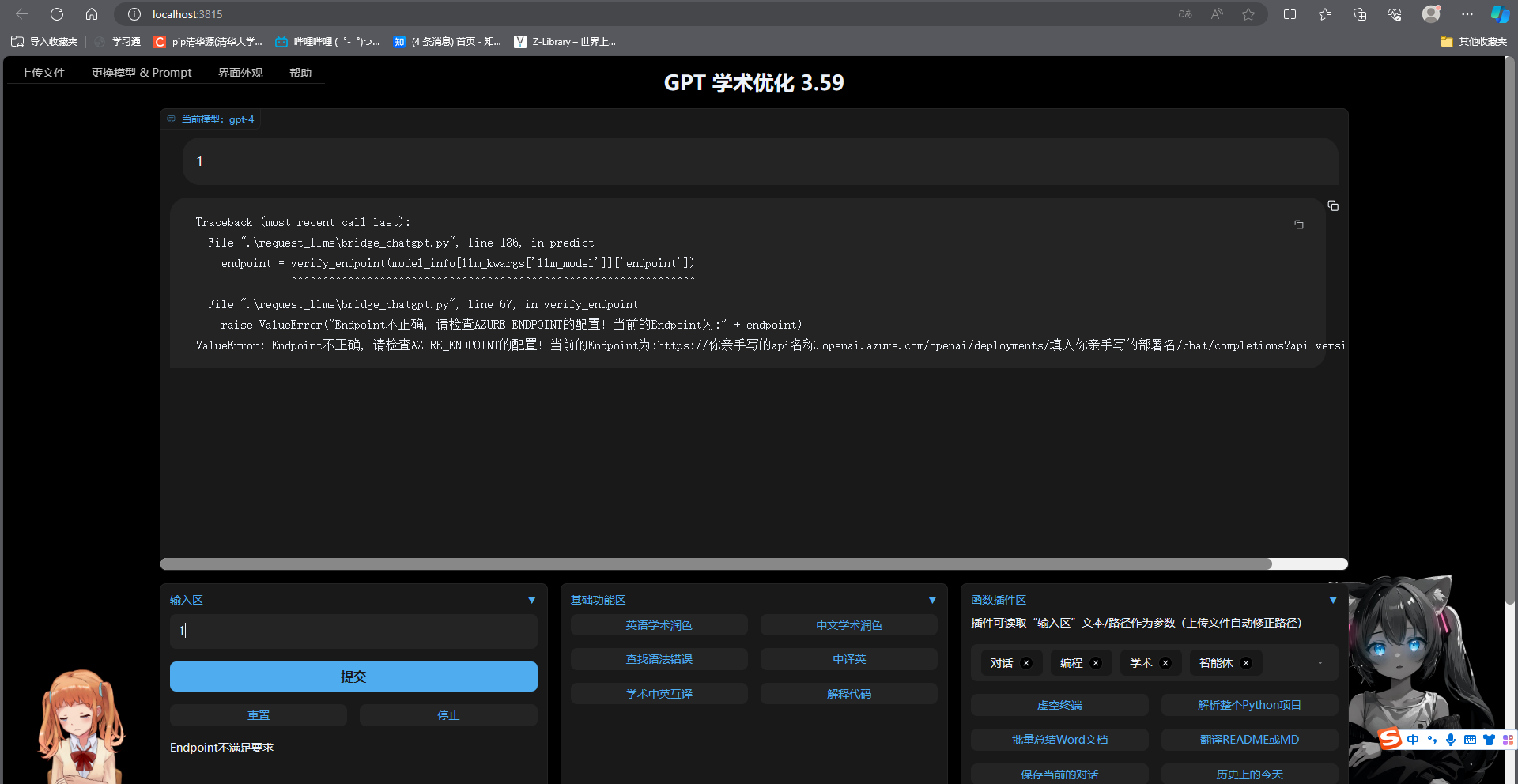Click the 提交 submit button
The height and width of the screenshot is (784, 1518).
coord(353,677)
